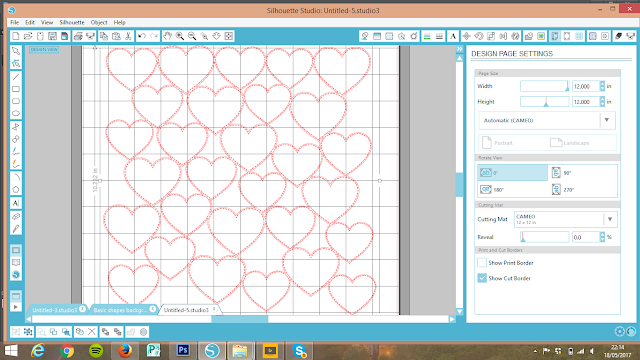
Task: Click Send to Silhouette icon
Action: tap(631, 36)
